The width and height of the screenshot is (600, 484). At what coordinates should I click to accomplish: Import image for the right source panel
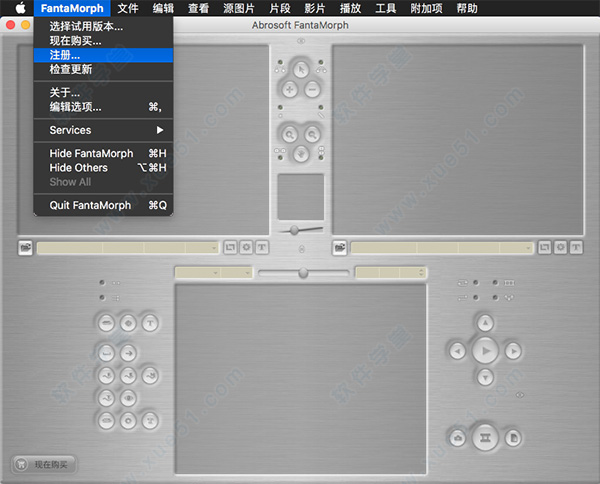(x=339, y=248)
